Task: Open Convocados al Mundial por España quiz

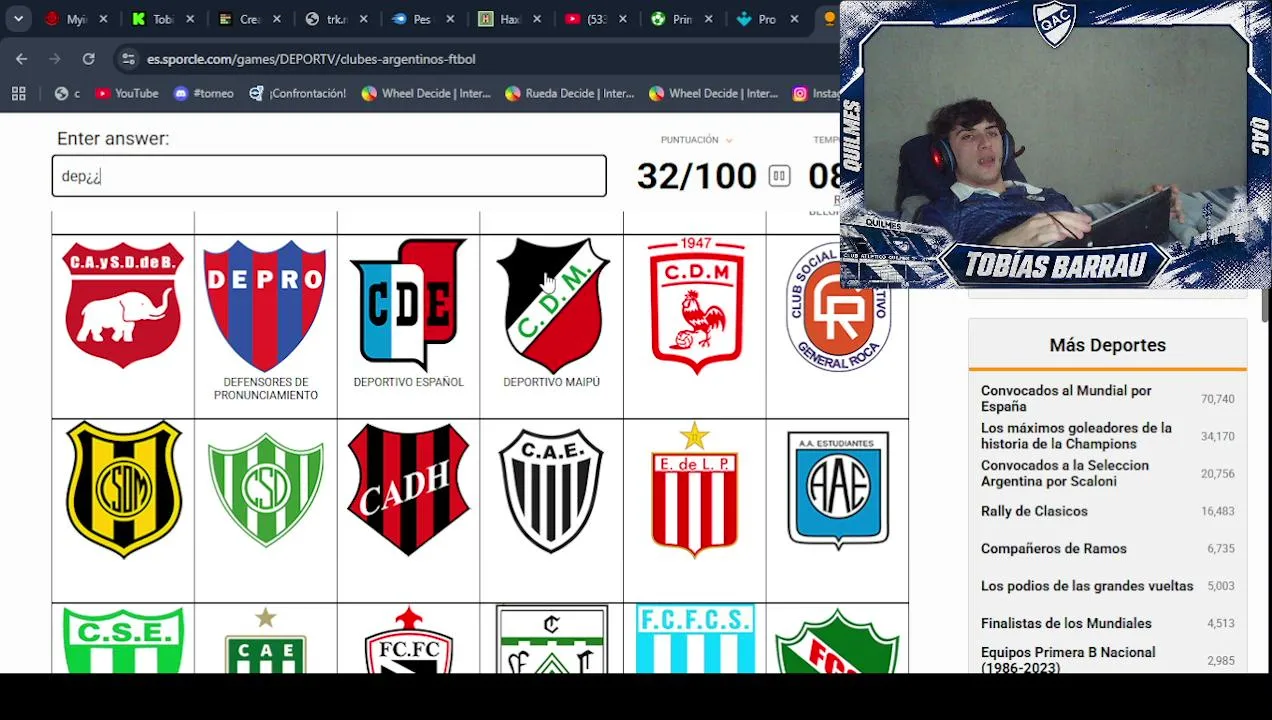Action: click(1066, 398)
